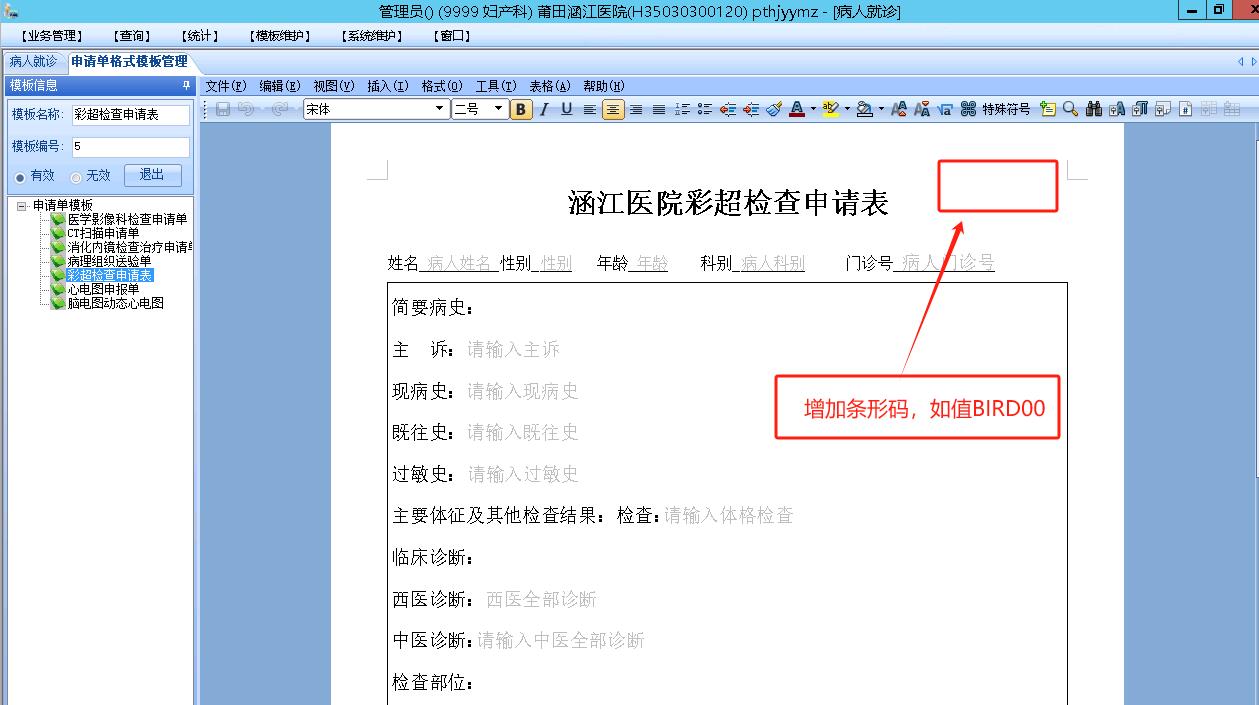Decrease paragraph indent
This screenshot has height=705, width=1259.
point(728,109)
